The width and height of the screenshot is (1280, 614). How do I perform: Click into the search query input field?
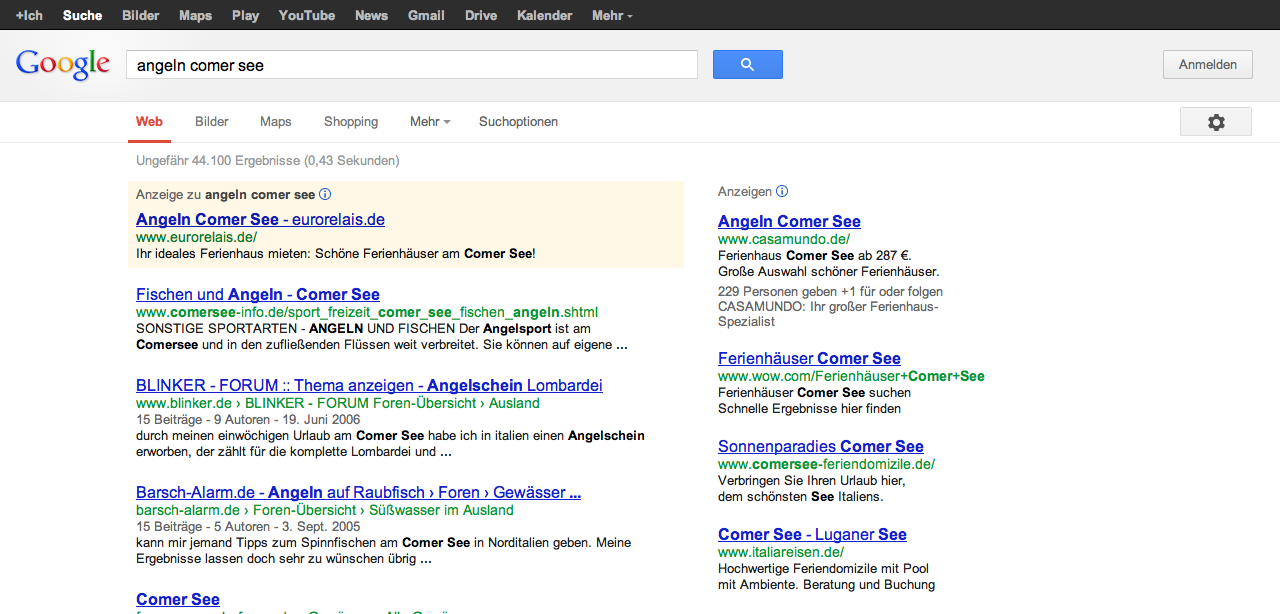coord(410,65)
